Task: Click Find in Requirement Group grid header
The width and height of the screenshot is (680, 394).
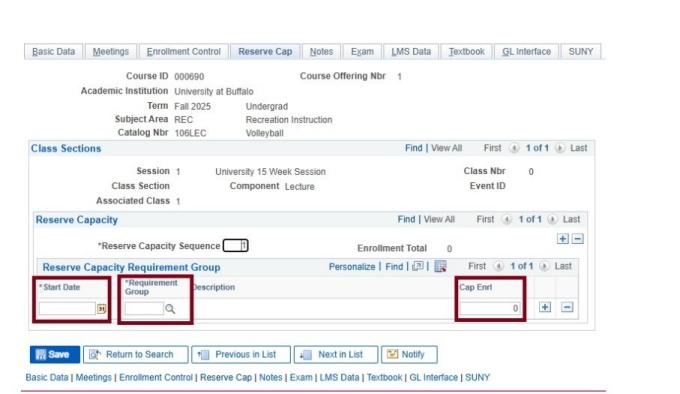Action: 394,267
